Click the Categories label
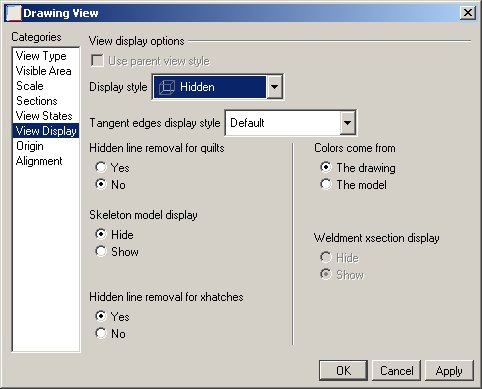 (x=36, y=37)
